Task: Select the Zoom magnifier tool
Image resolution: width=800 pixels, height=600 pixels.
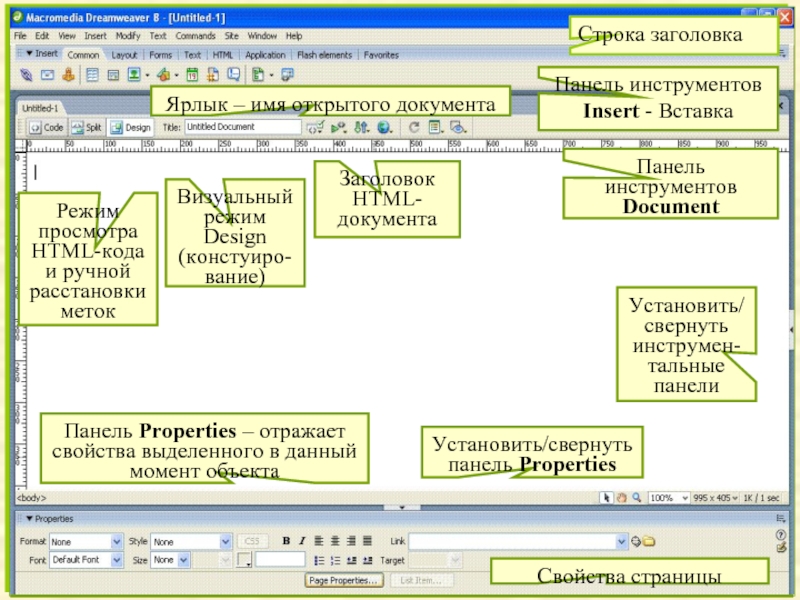Action: [x=637, y=497]
